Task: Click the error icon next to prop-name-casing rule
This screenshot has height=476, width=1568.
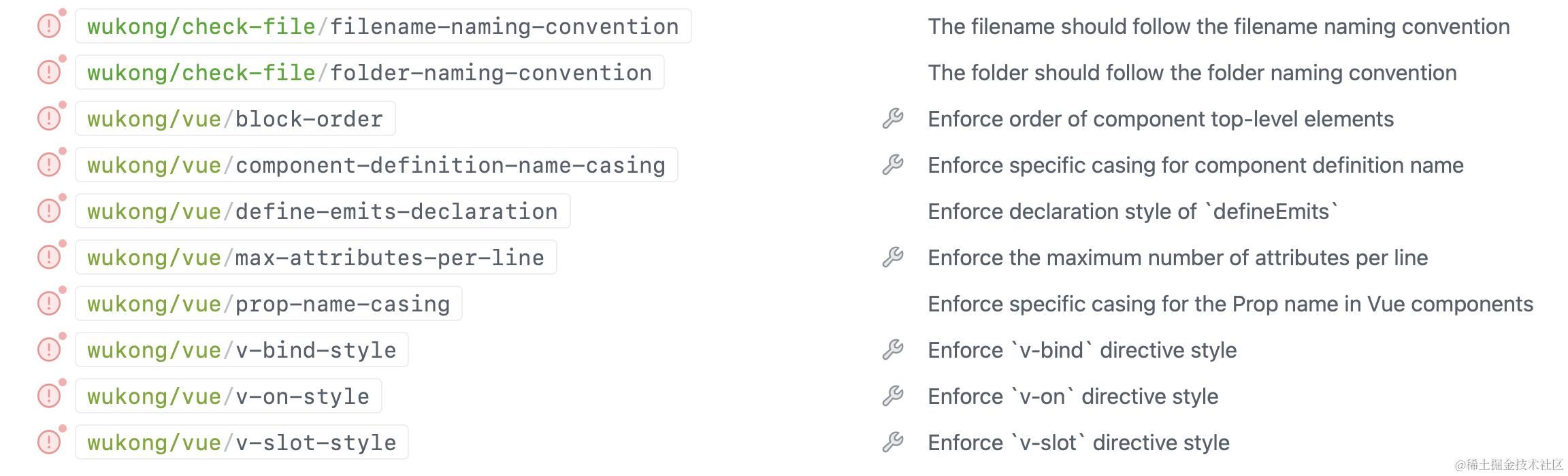Action: 49,304
